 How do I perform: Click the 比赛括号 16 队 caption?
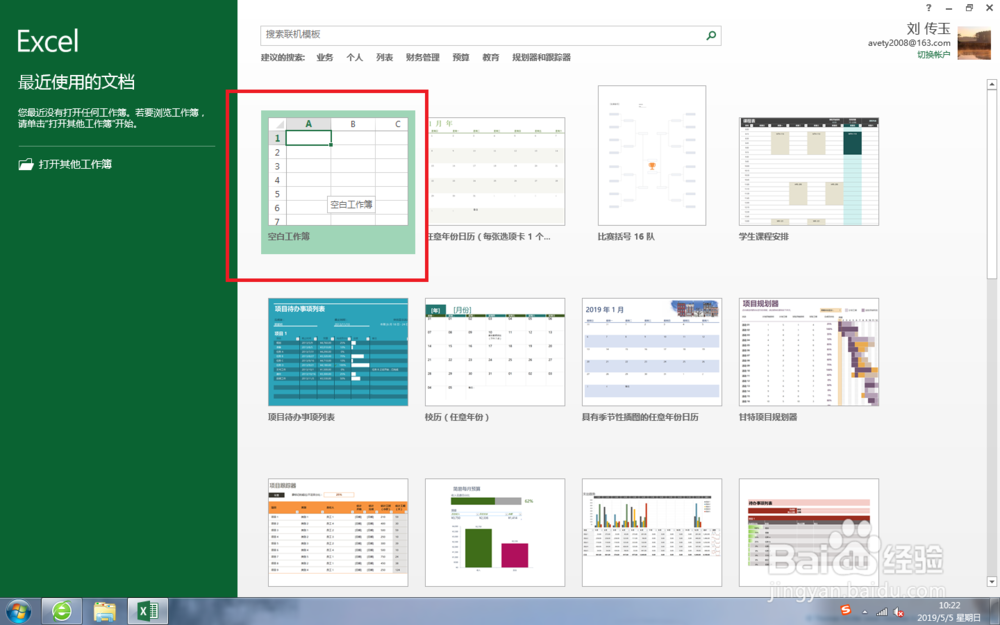coord(626,237)
